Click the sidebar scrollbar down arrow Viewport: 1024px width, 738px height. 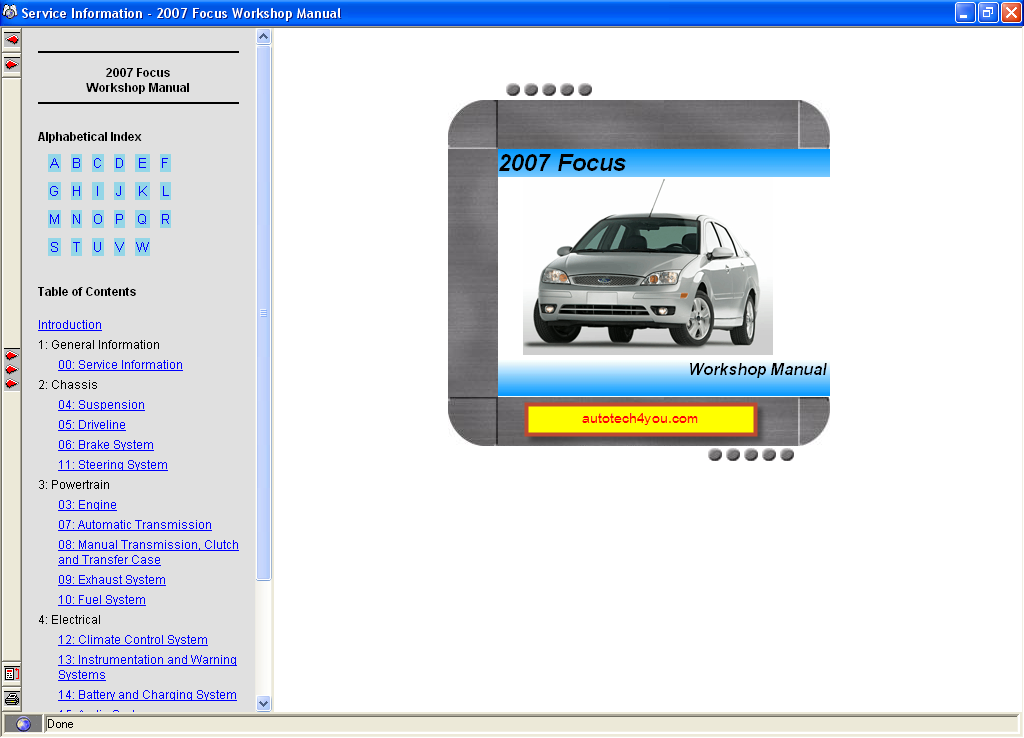pyautogui.click(x=263, y=703)
